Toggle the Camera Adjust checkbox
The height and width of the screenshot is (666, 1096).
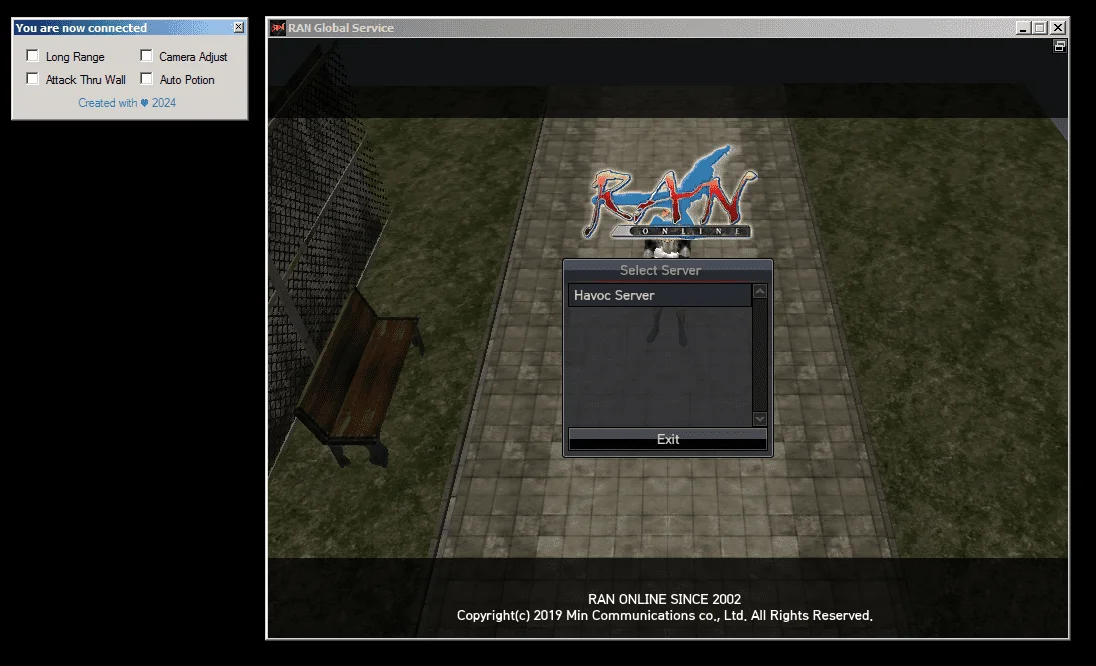coord(146,56)
